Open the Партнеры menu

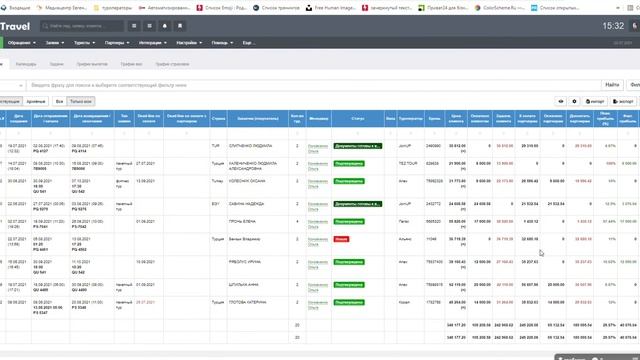tap(117, 43)
